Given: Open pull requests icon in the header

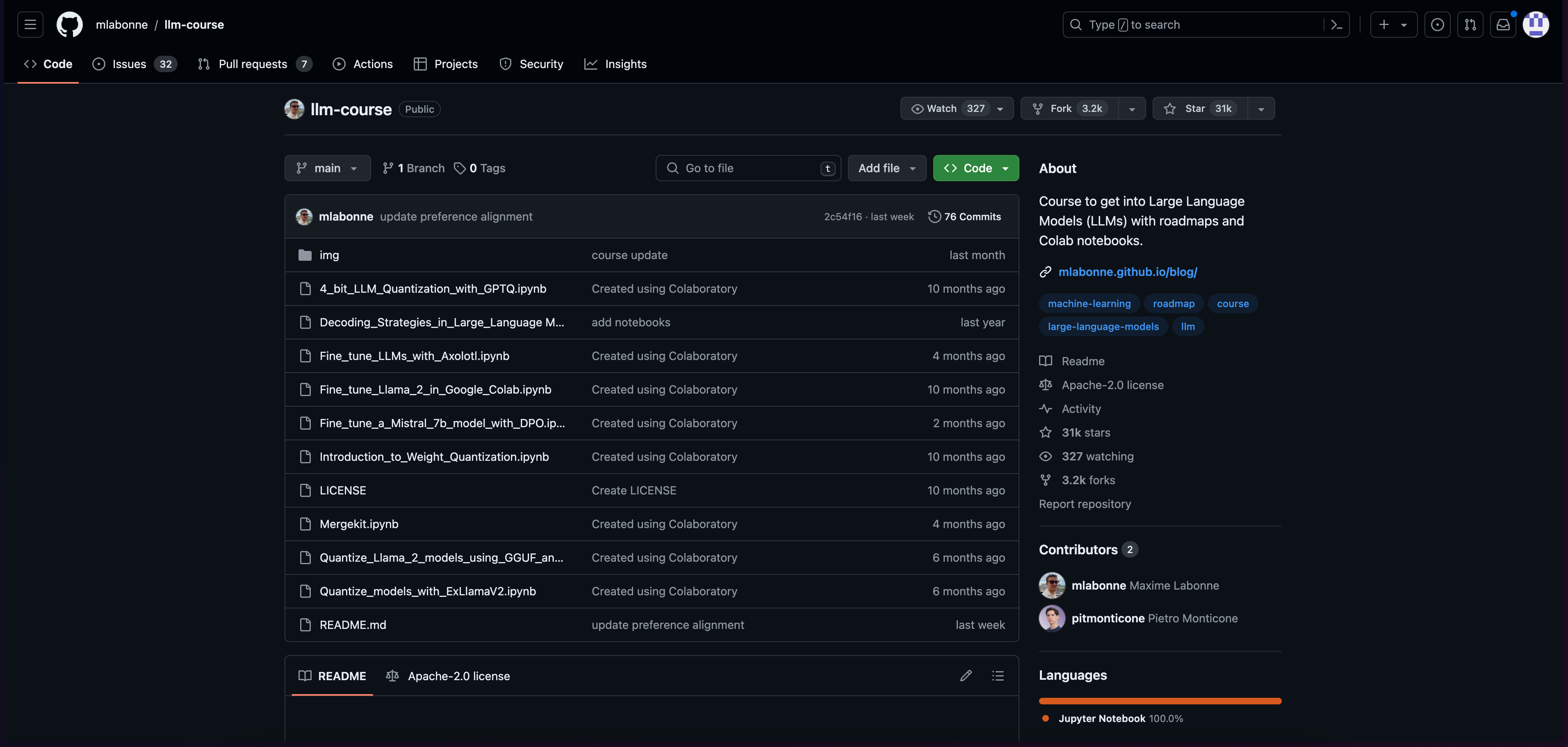Looking at the screenshot, I should tap(1470, 25).
